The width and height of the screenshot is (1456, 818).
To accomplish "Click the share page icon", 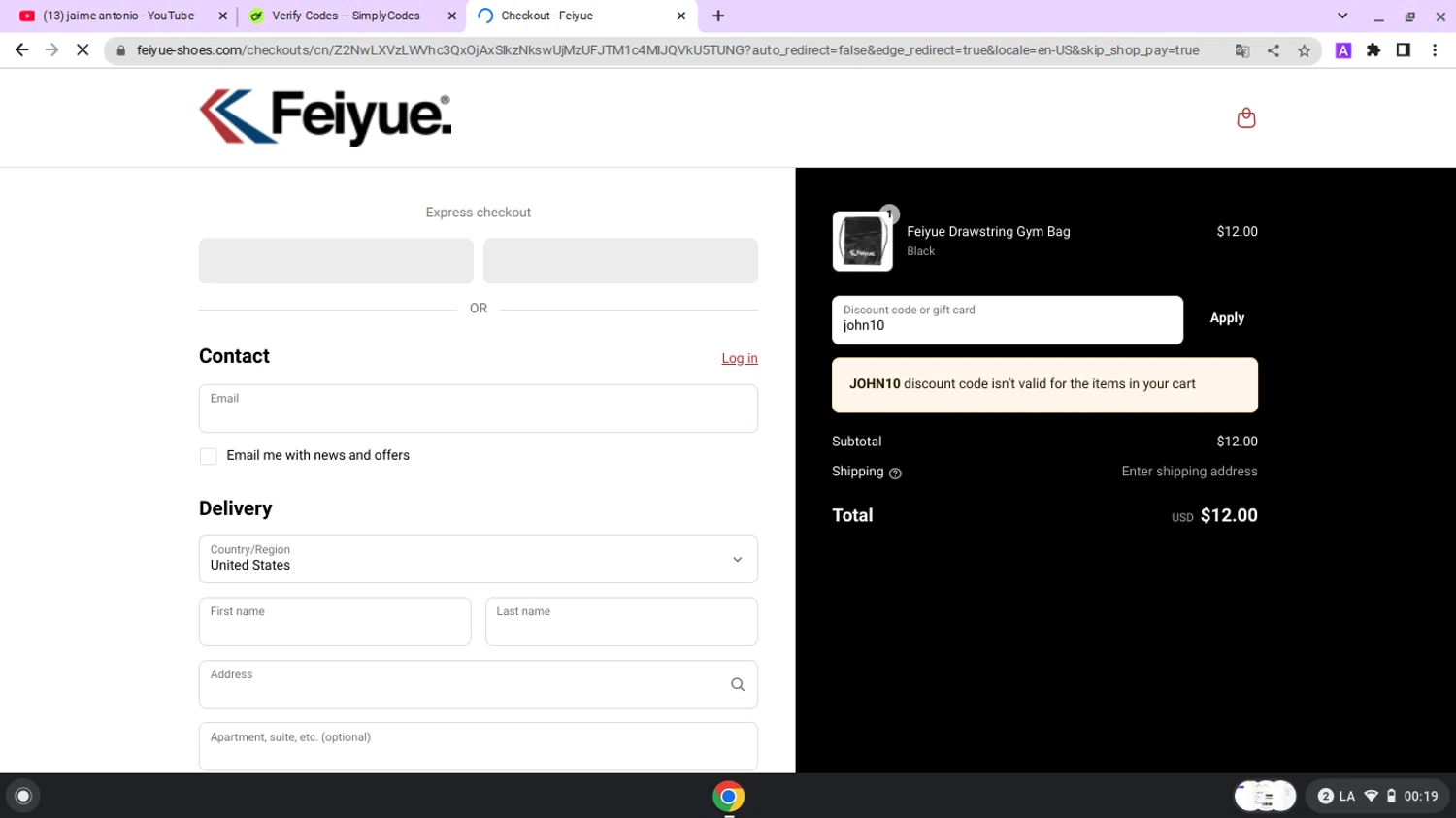I will click(x=1273, y=50).
